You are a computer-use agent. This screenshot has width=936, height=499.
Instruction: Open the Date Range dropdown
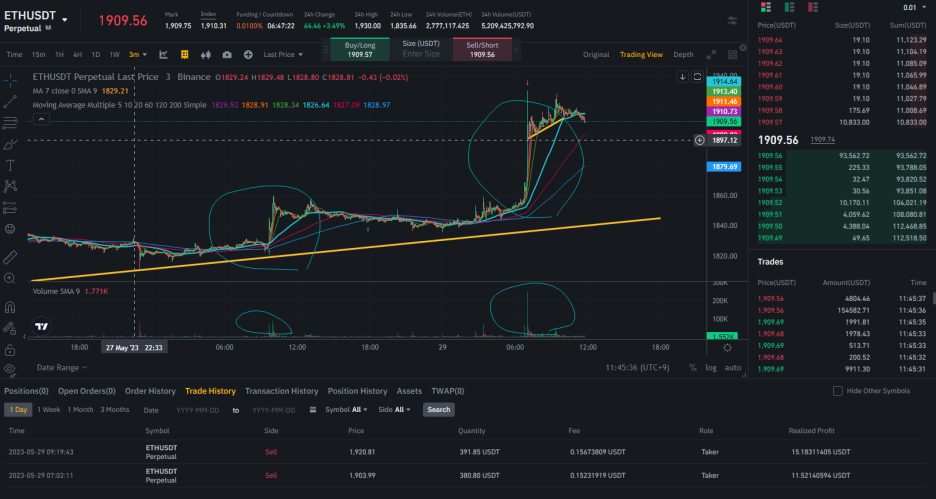62,368
